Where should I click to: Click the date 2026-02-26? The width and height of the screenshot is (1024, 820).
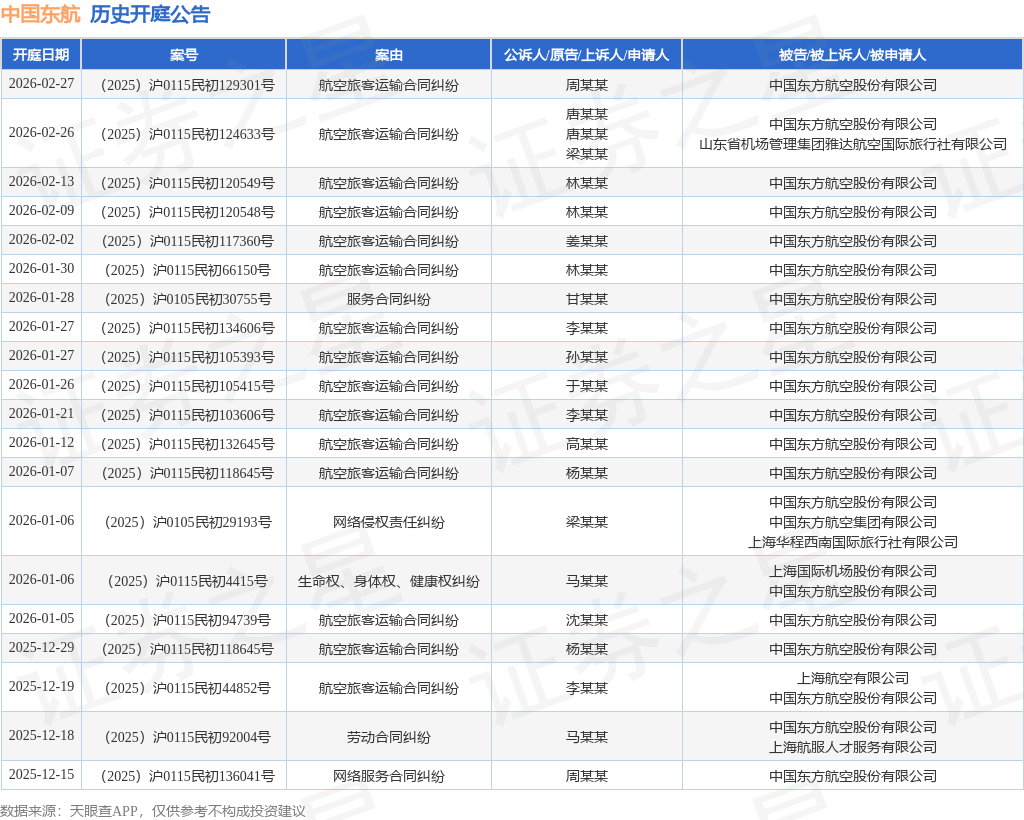click(x=41, y=133)
